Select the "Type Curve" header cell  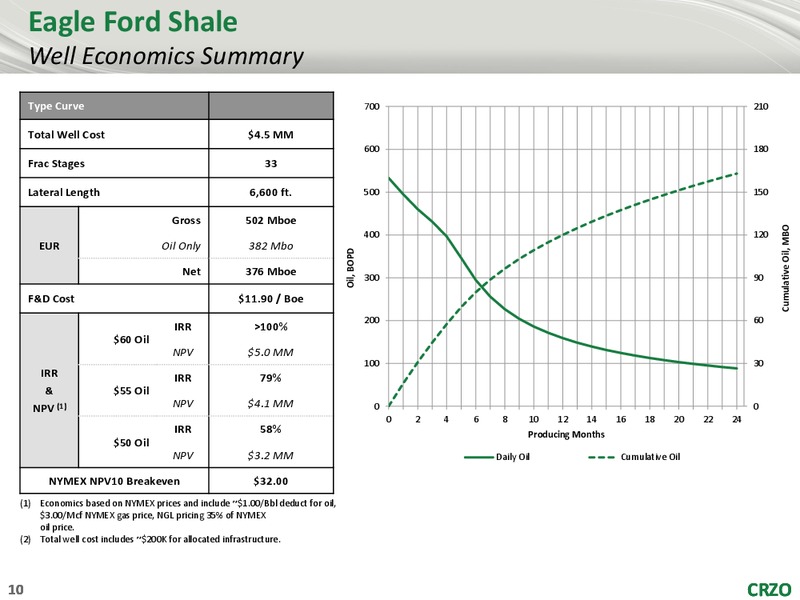click(114, 106)
